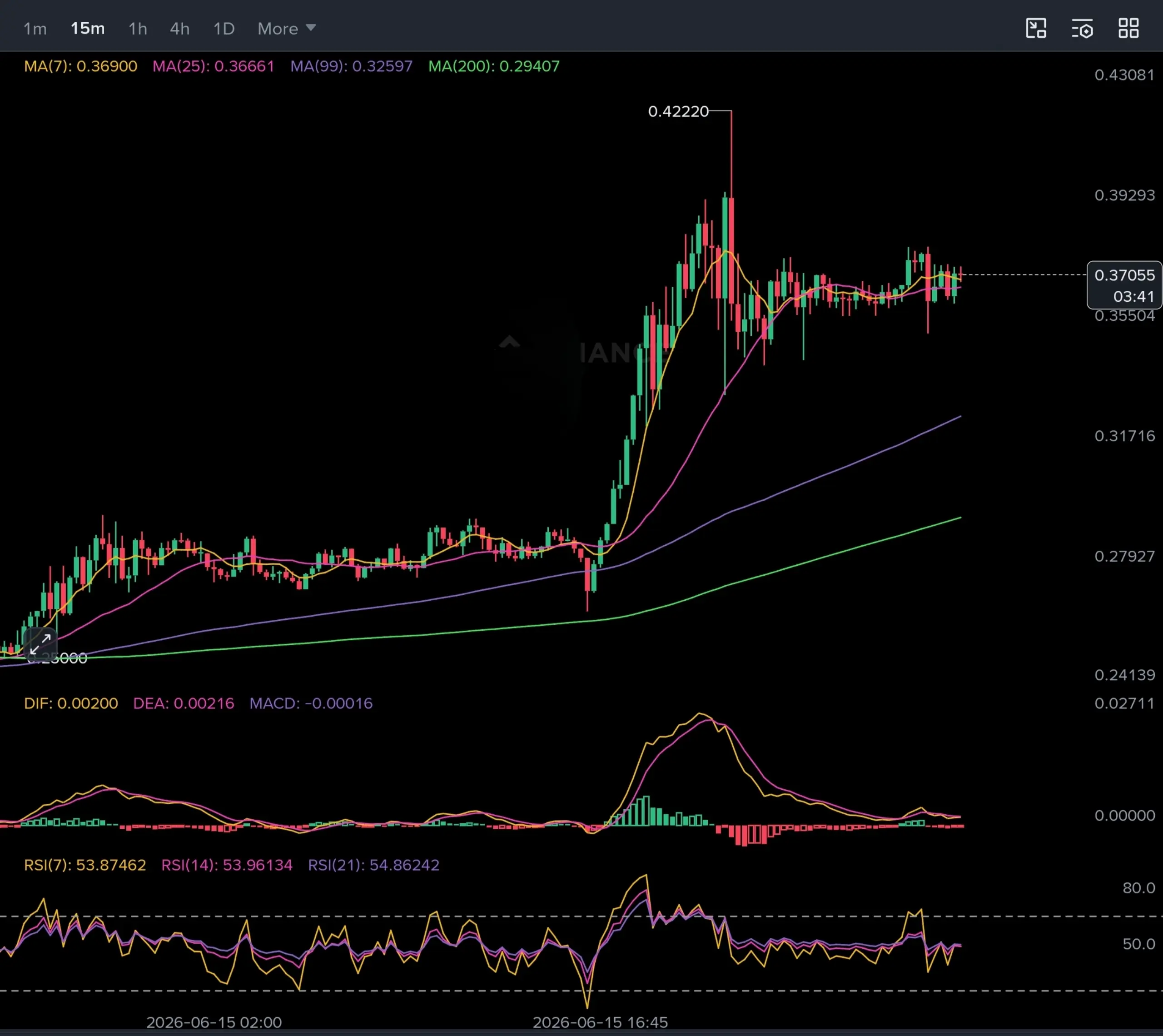Click the 0.43081 price axis label
This screenshot has width=1163, height=1036.
(x=1124, y=75)
